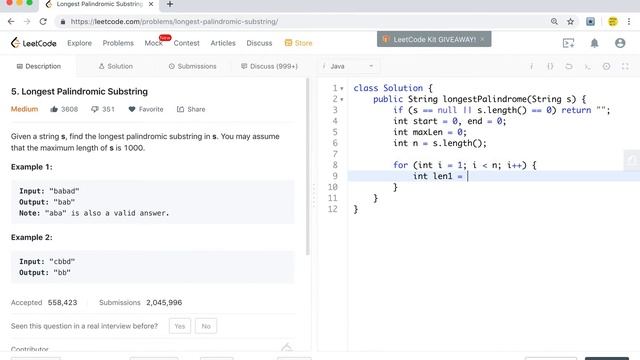Click the browser address bar URL
Screen dimensions: 640x360
click(174, 22)
